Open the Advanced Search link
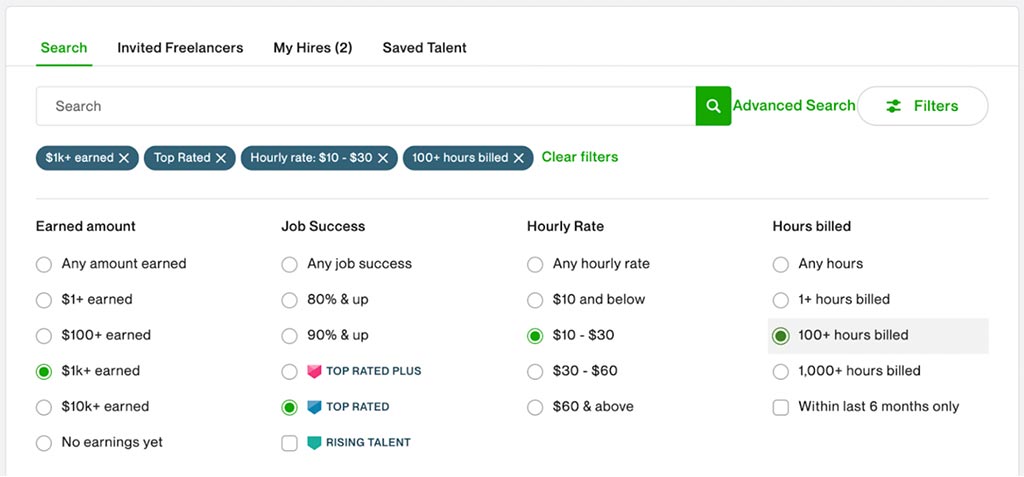1024x477 pixels. tap(794, 106)
